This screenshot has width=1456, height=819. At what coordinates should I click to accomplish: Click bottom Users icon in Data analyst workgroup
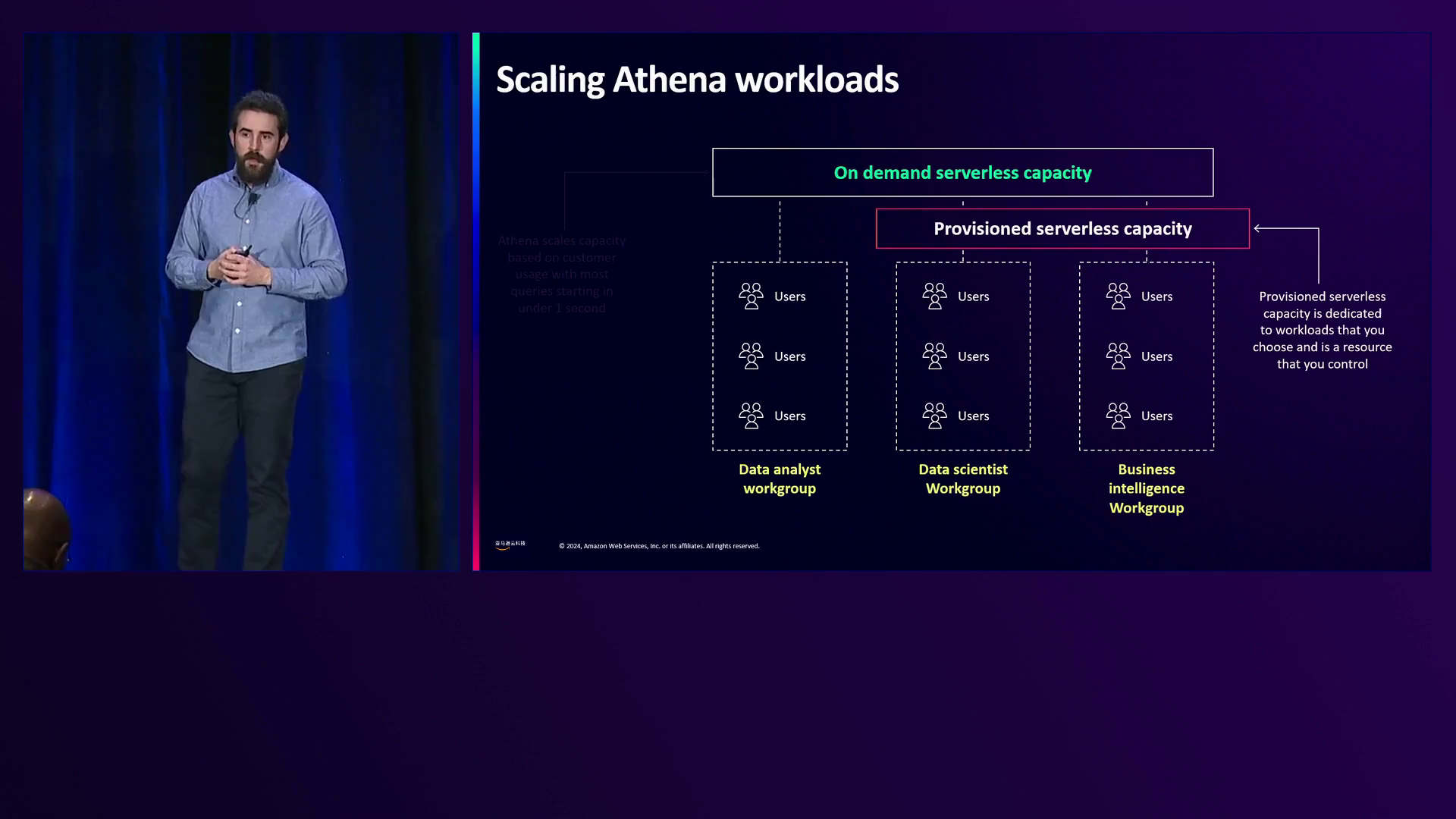751,416
